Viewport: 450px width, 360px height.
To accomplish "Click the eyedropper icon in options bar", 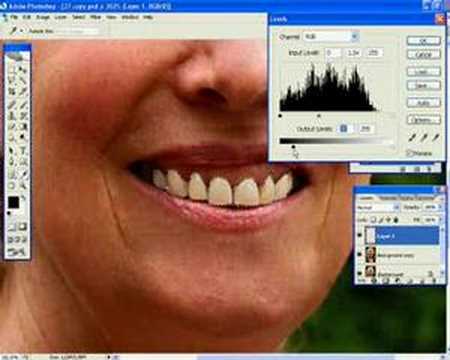I will pyautogui.click(x=13, y=31).
